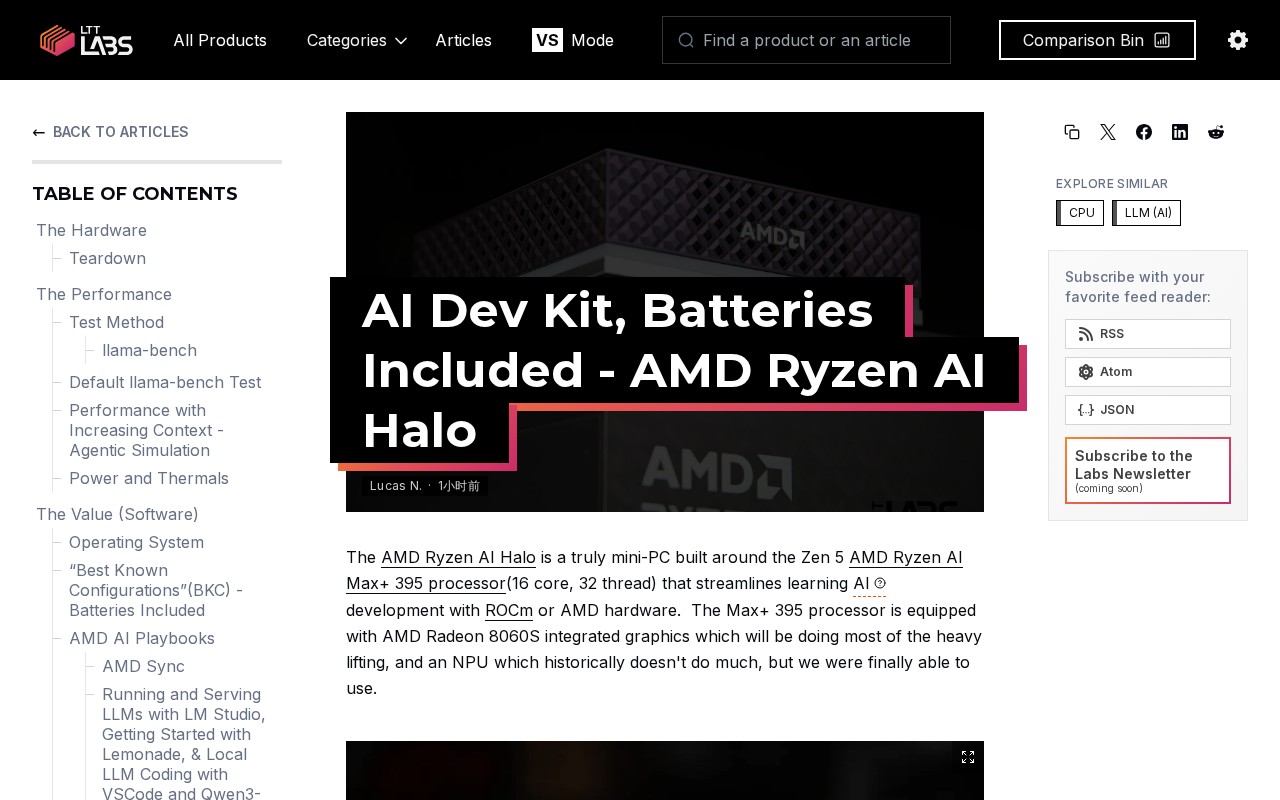Jump to Performance with Increasing Context section
This screenshot has width=1280, height=800.
(x=146, y=430)
